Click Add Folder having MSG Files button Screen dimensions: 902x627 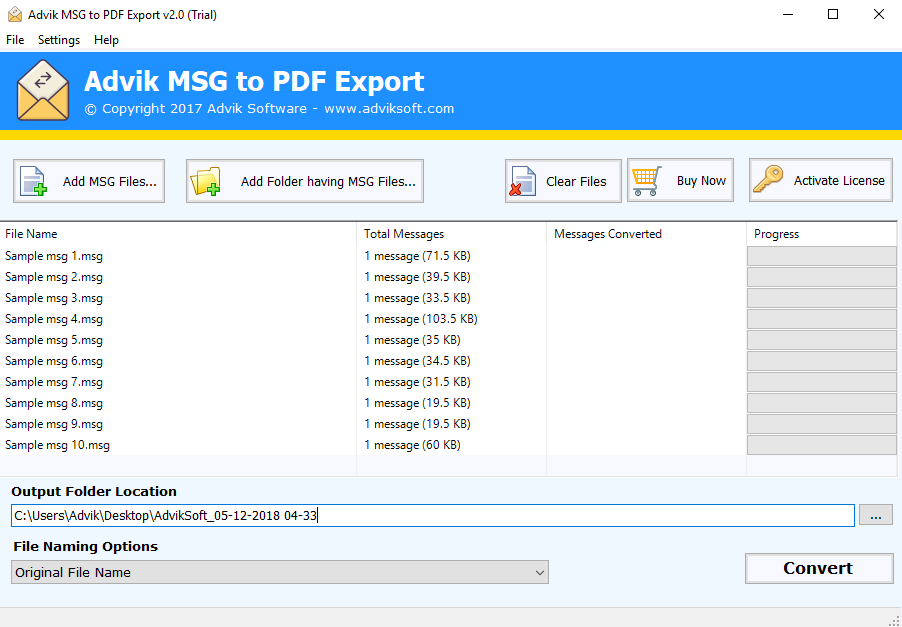(x=305, y=181)
